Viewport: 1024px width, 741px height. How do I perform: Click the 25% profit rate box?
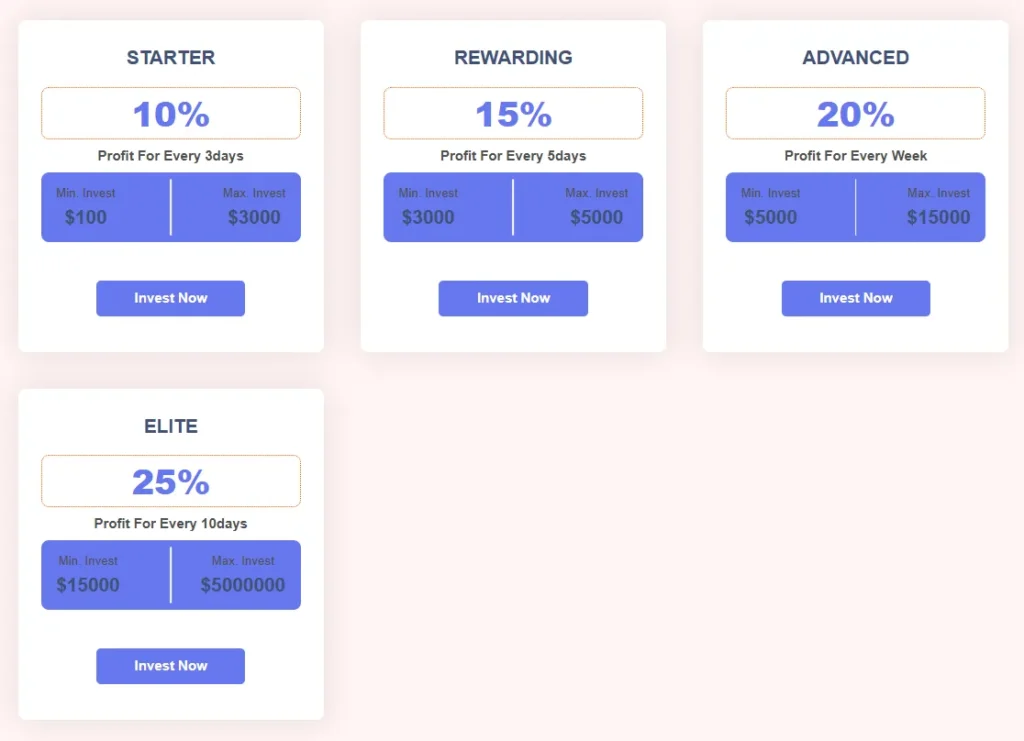point(170,482)
